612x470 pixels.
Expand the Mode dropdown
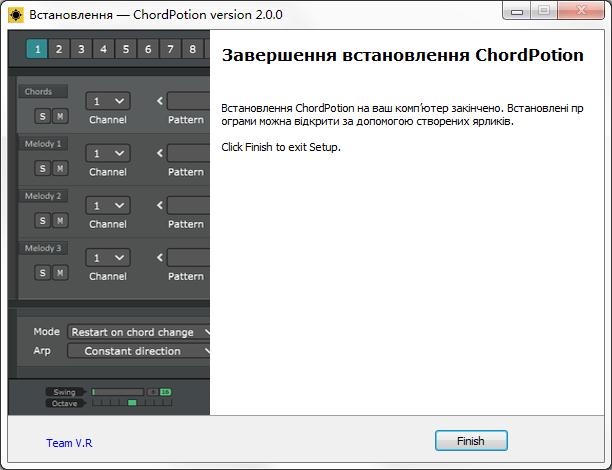[139, 332]
